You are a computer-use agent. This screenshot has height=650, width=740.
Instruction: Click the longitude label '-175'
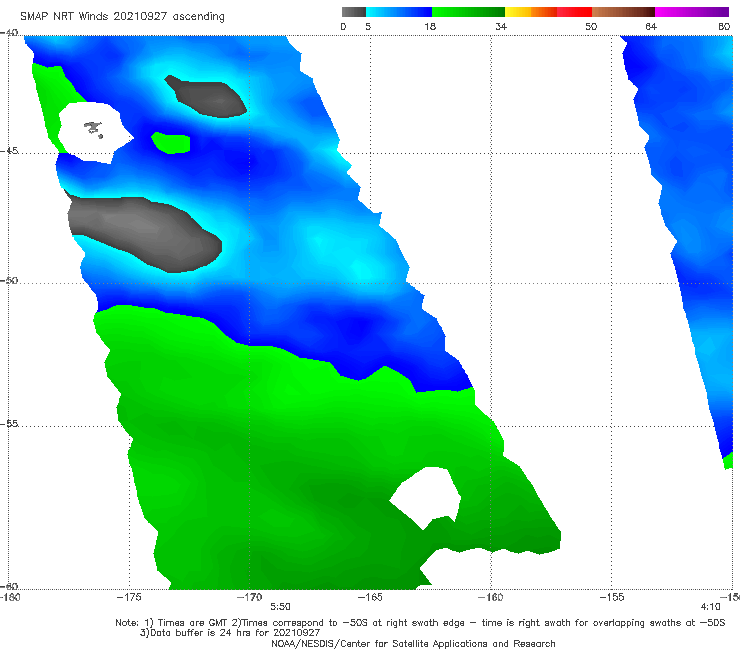(x=129, y=597)
